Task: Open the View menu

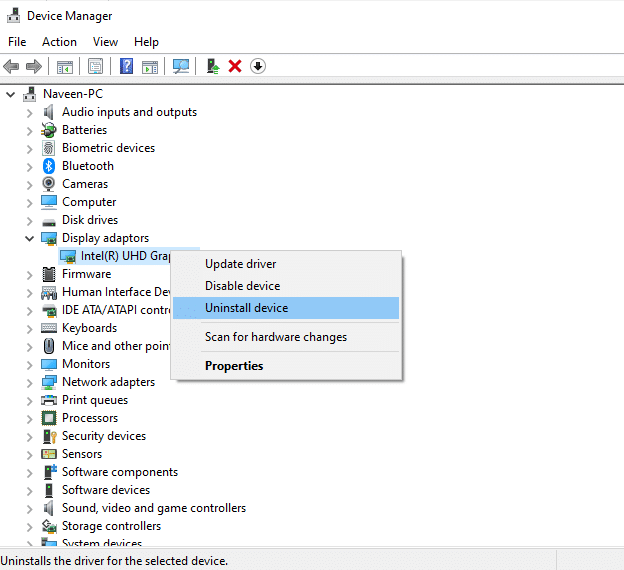Action: (x=105, y=42)
